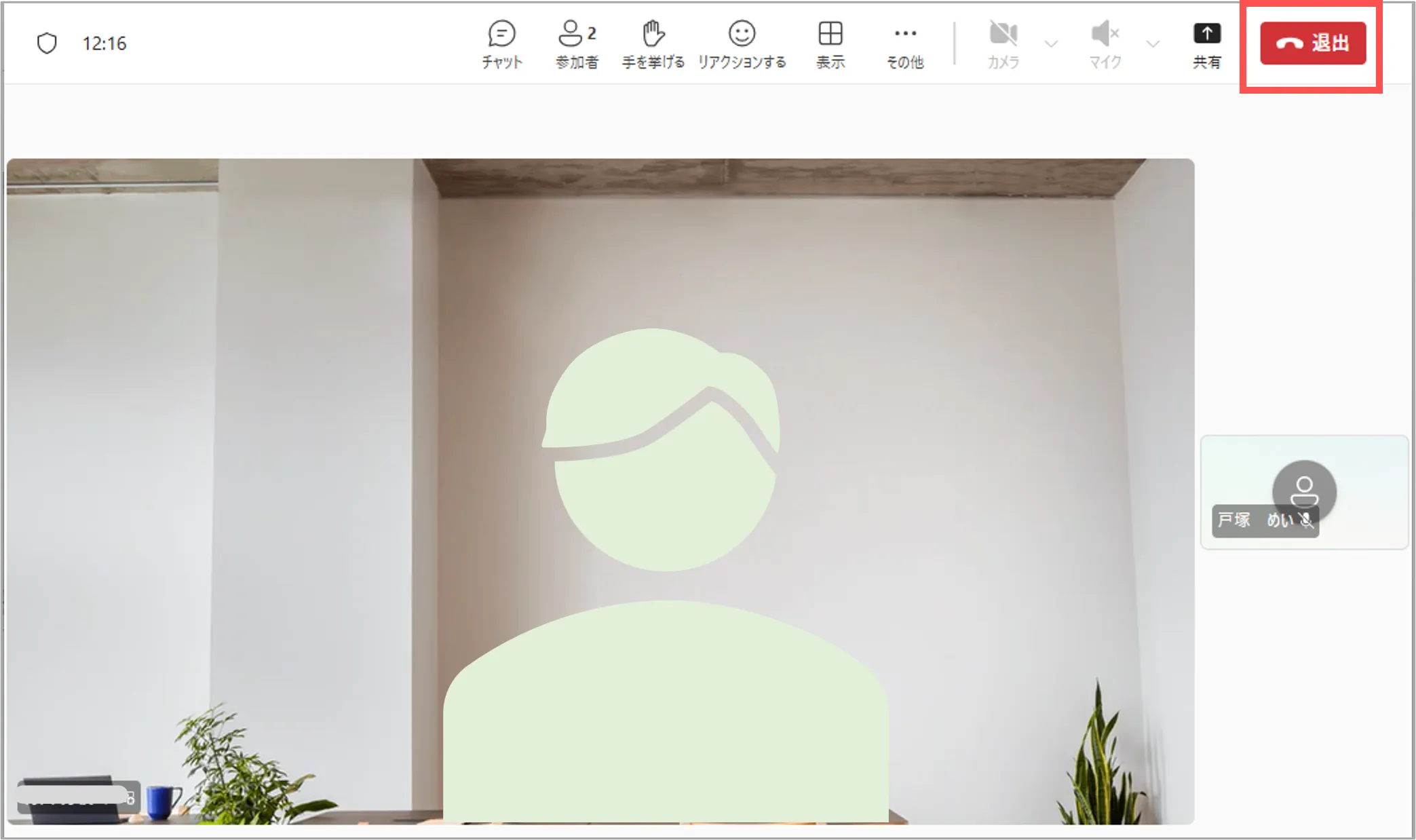Click the gray avatar circle of 戸塚 めい
1416x840 pixels.
tap(1304, 483)
